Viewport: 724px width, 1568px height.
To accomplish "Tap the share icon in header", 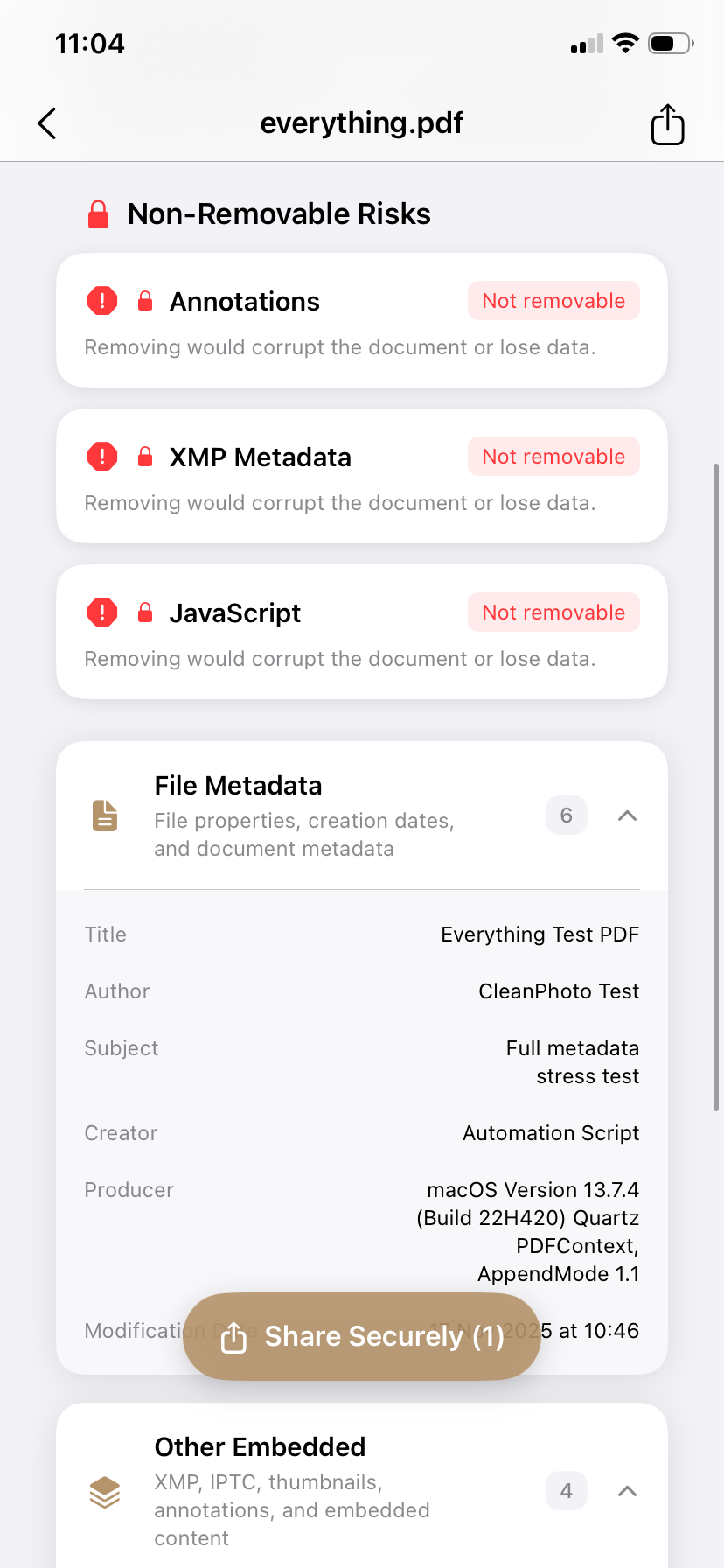I will click(667, 123).
